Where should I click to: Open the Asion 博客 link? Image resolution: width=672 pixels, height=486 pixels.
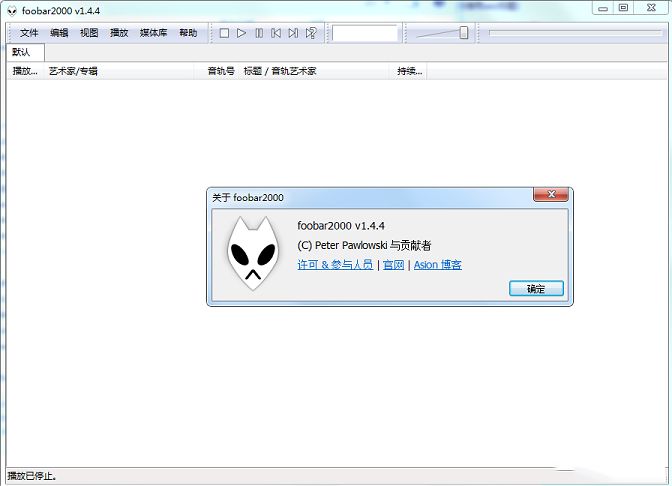click(438, 265)
